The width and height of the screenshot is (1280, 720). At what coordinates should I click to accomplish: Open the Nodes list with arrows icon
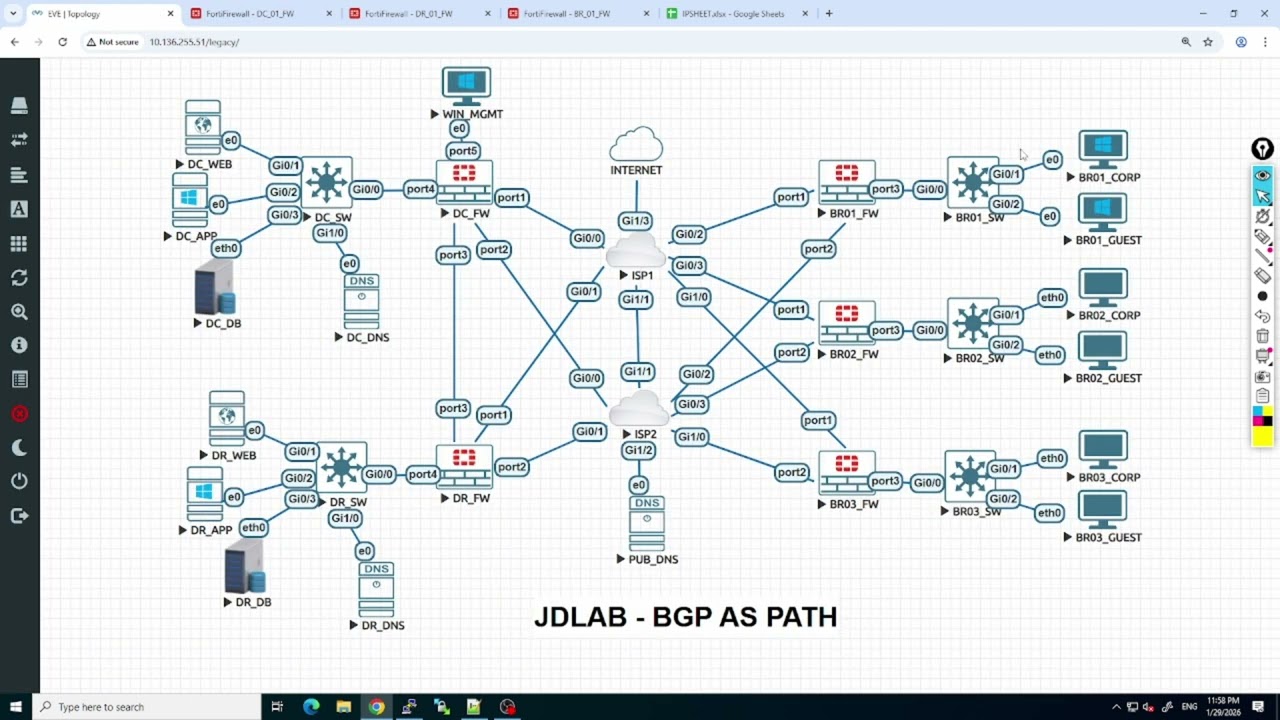(19, 140)
